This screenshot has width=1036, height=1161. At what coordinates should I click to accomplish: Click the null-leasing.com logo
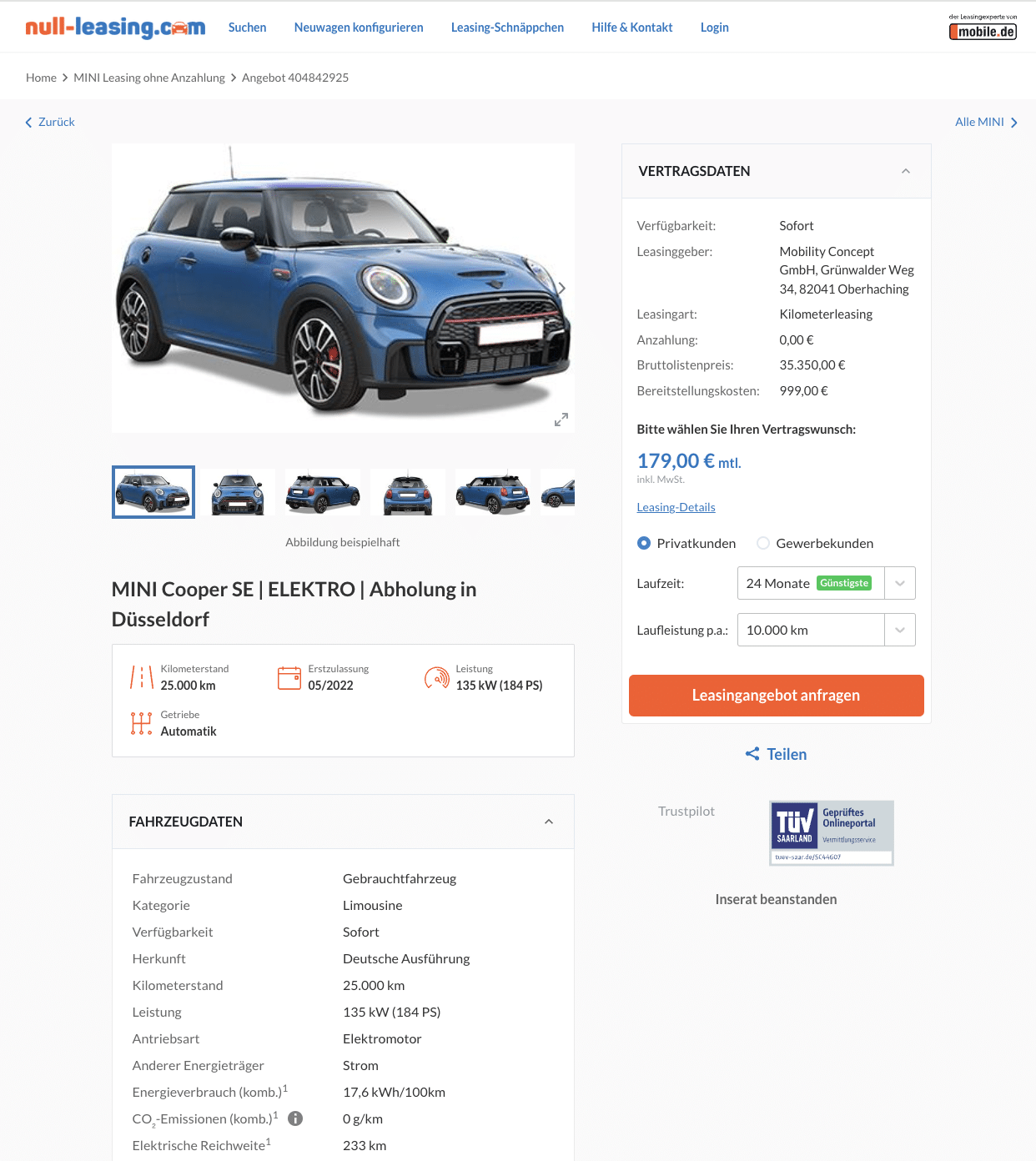pyautogui.click(x=115, y=28)
